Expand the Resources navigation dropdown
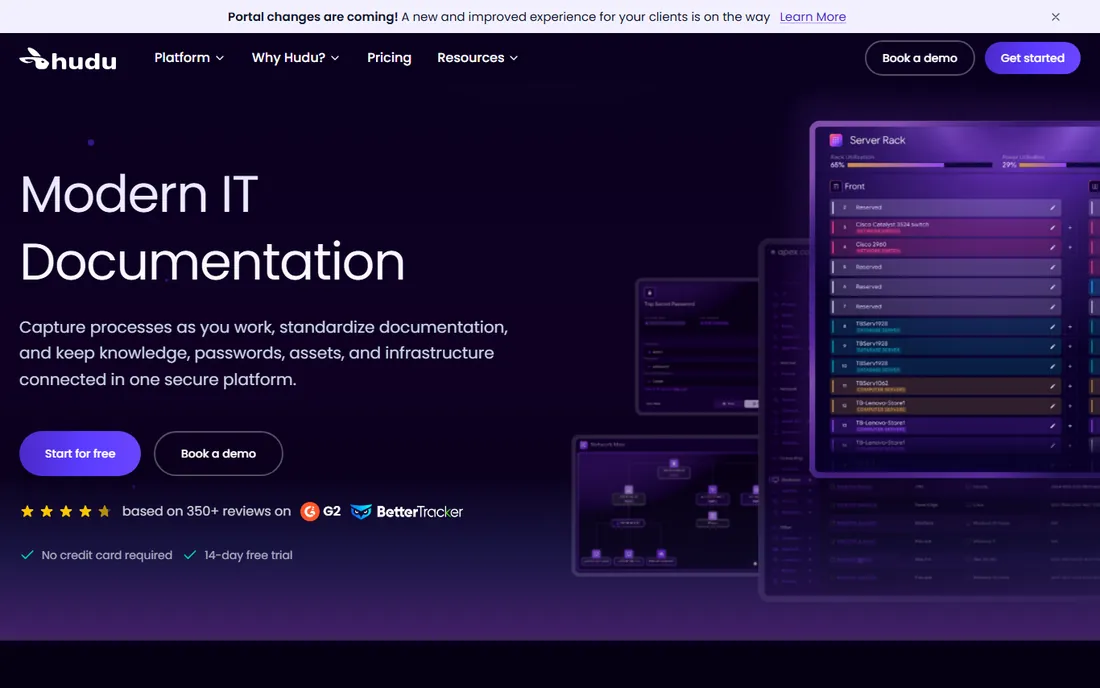The height and width of the screenshot is (688, 1100). coord(477,58)
